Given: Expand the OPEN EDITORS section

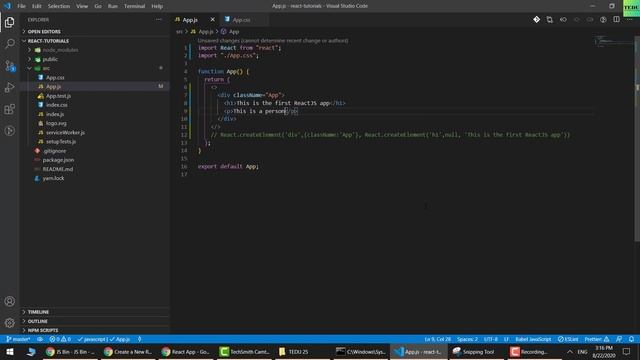Looking at the screenshot, I should 95,31.
